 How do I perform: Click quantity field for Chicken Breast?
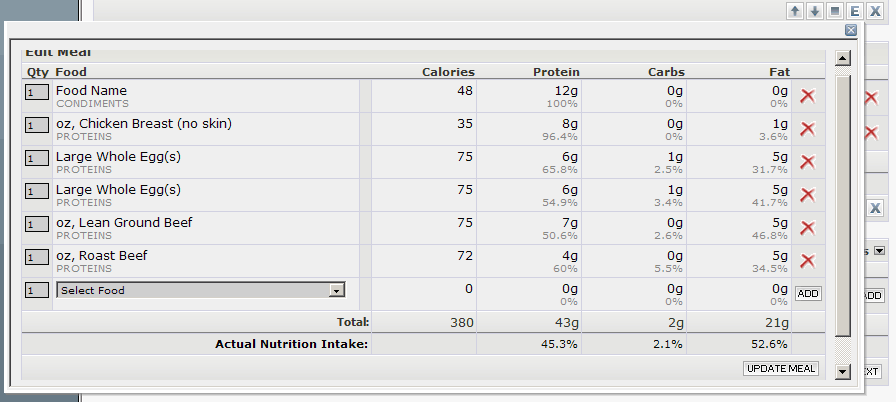(37, 125)
